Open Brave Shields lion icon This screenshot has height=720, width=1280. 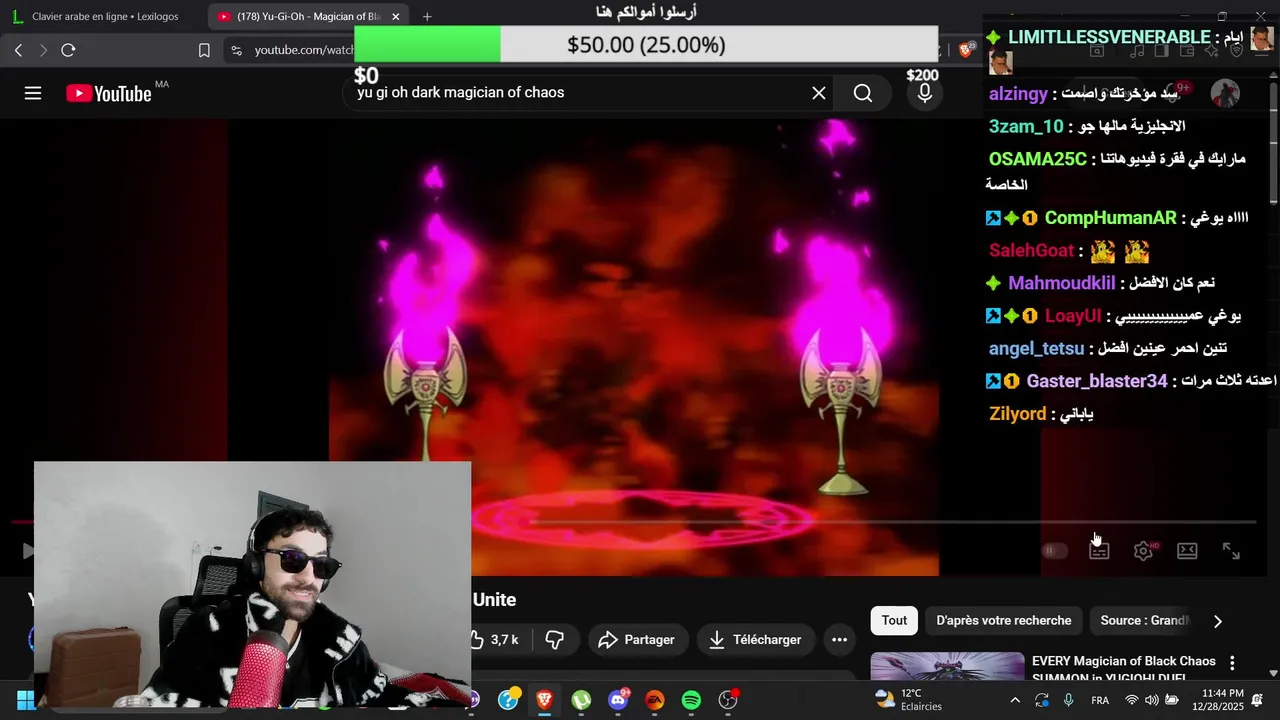pos(967,50)
